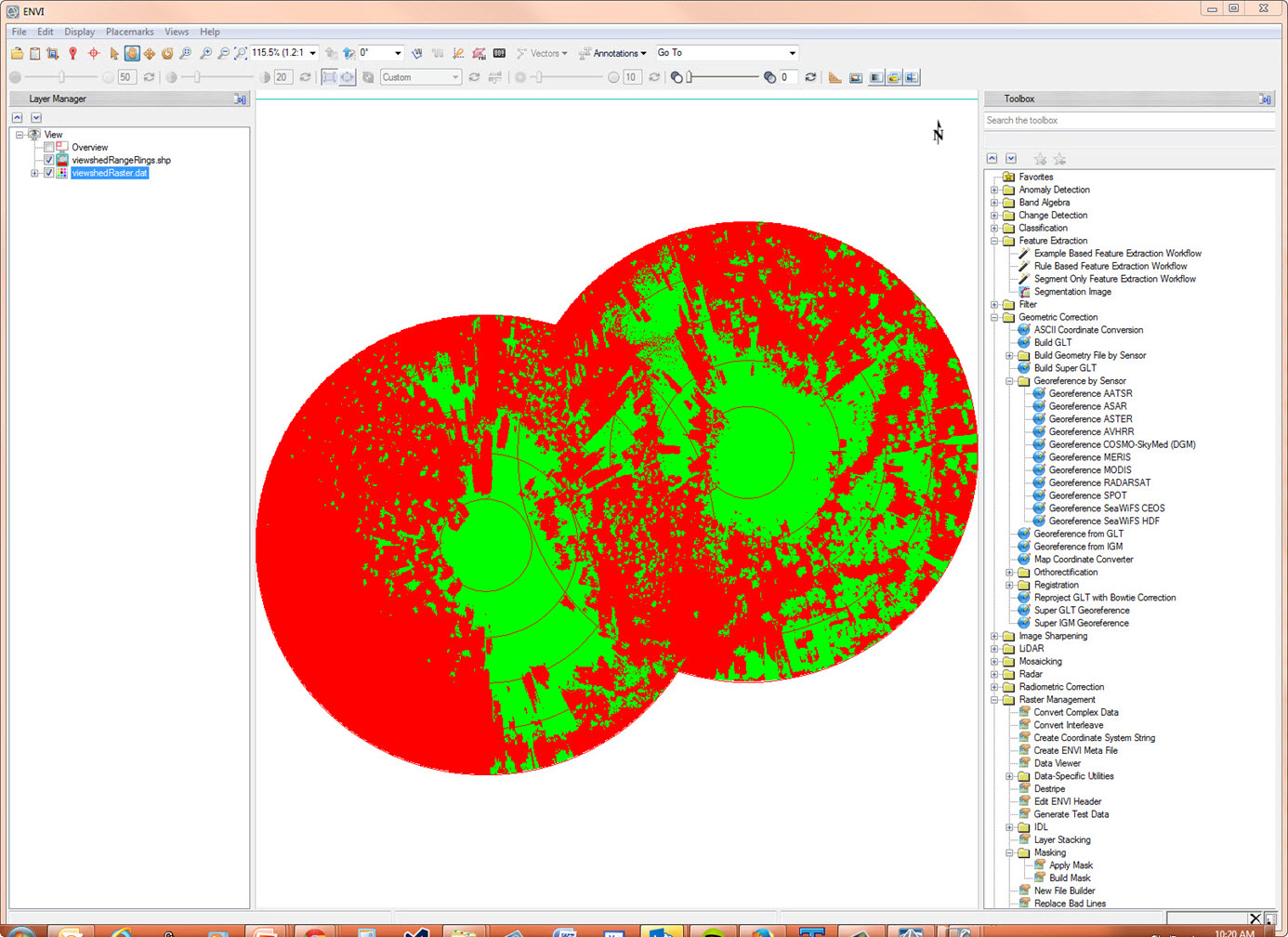
Task: Activate the crosshairs cursor tool
Action: (93, 54)
